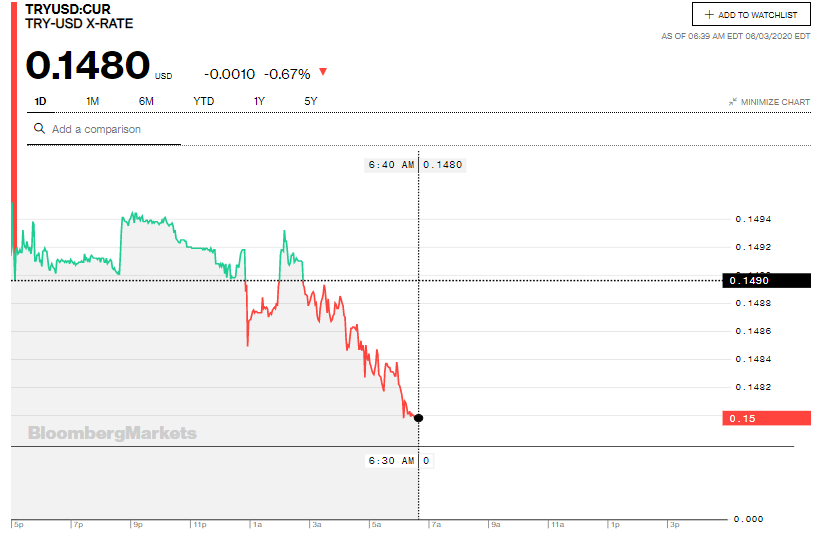
Task: Click the BloombergMarkets watermark logo
Action: [112, 433]
